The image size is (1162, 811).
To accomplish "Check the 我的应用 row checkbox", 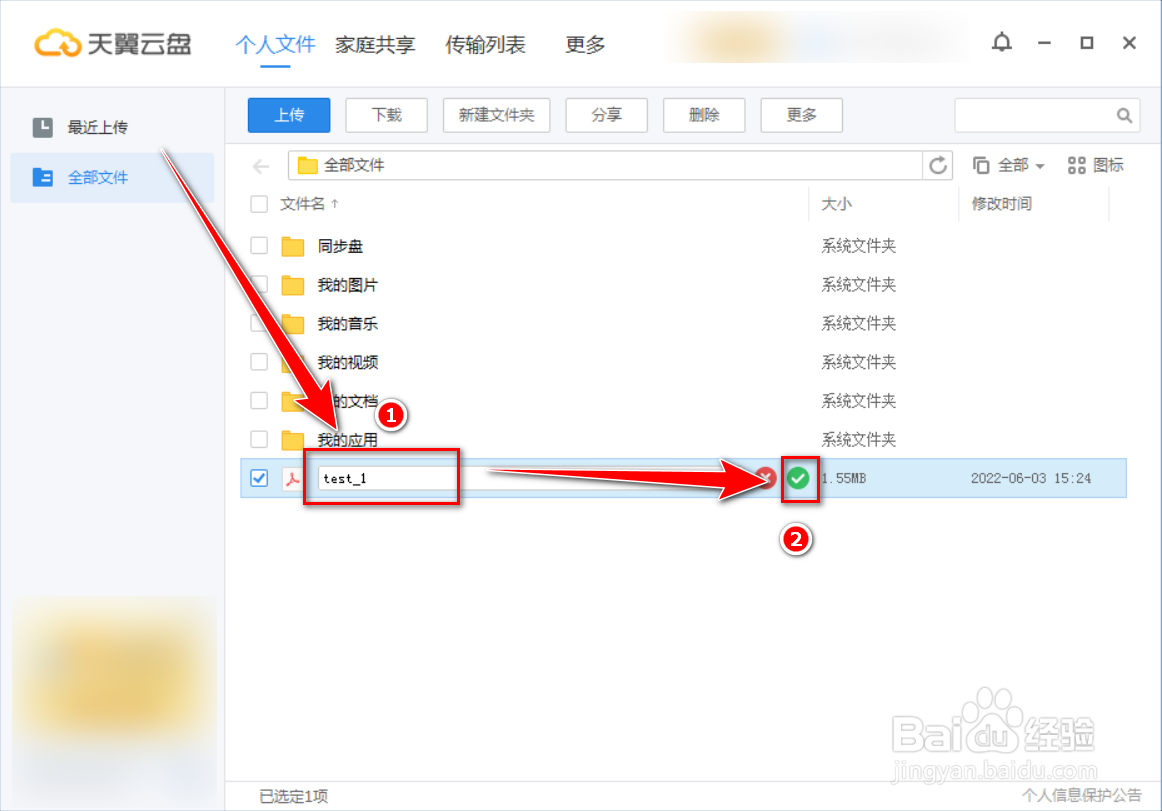I will coord(259,439).
